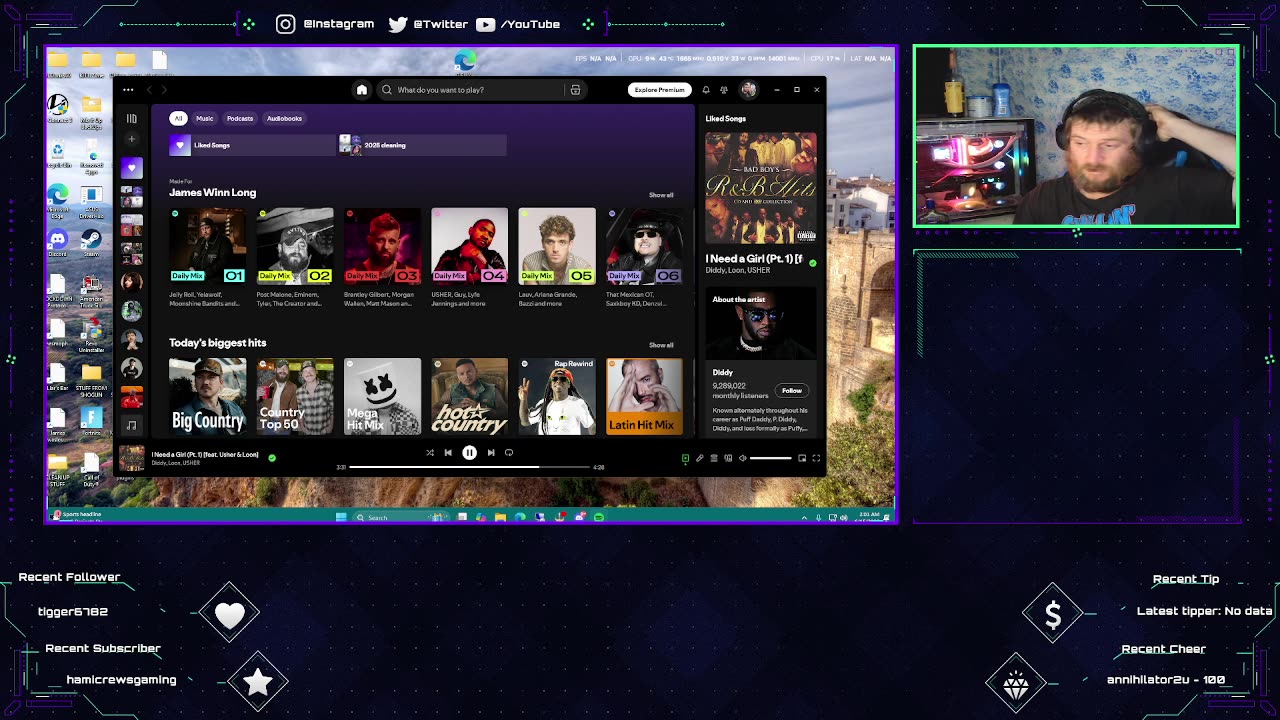Image resolution: width=1280 pixels, height=720 pixels.
Task: Open Country Top 50 playlist card
Action: [295, 396]
